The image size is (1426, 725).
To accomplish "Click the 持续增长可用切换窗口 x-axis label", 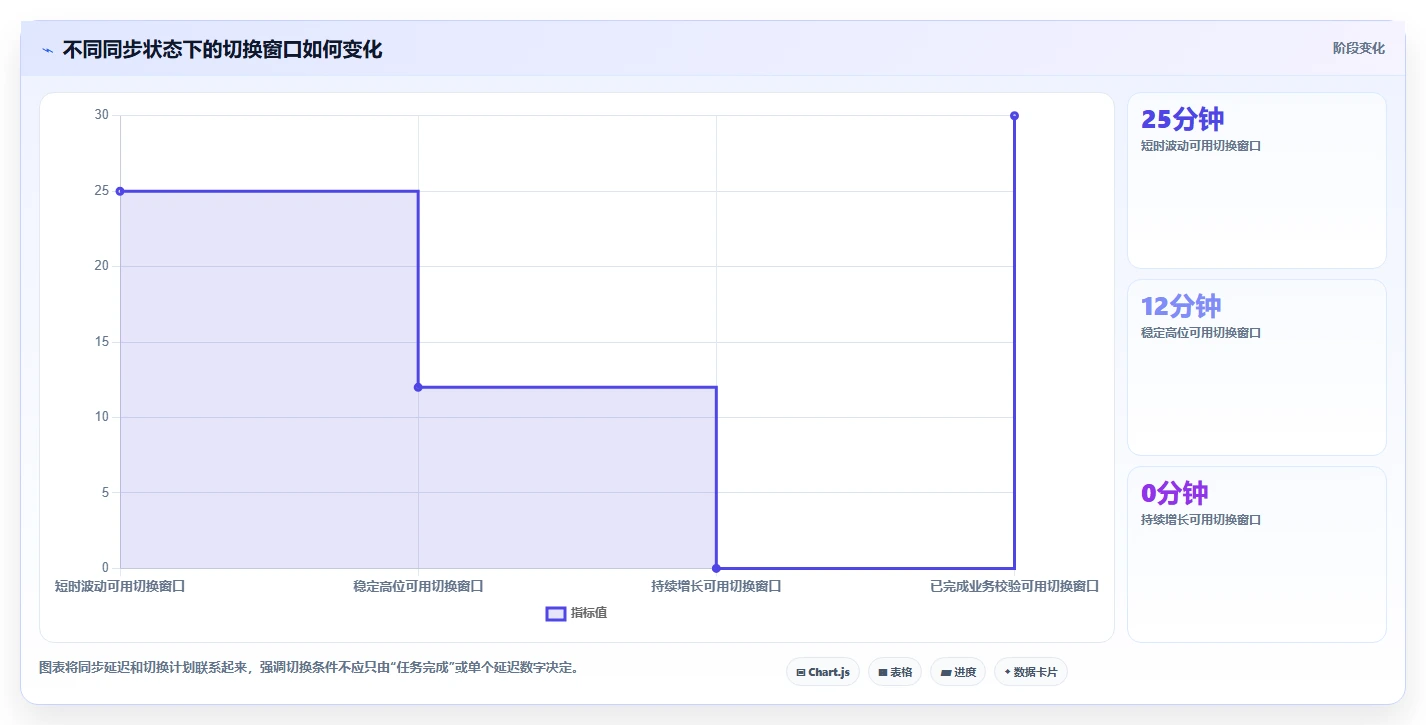I will point(716,586).
